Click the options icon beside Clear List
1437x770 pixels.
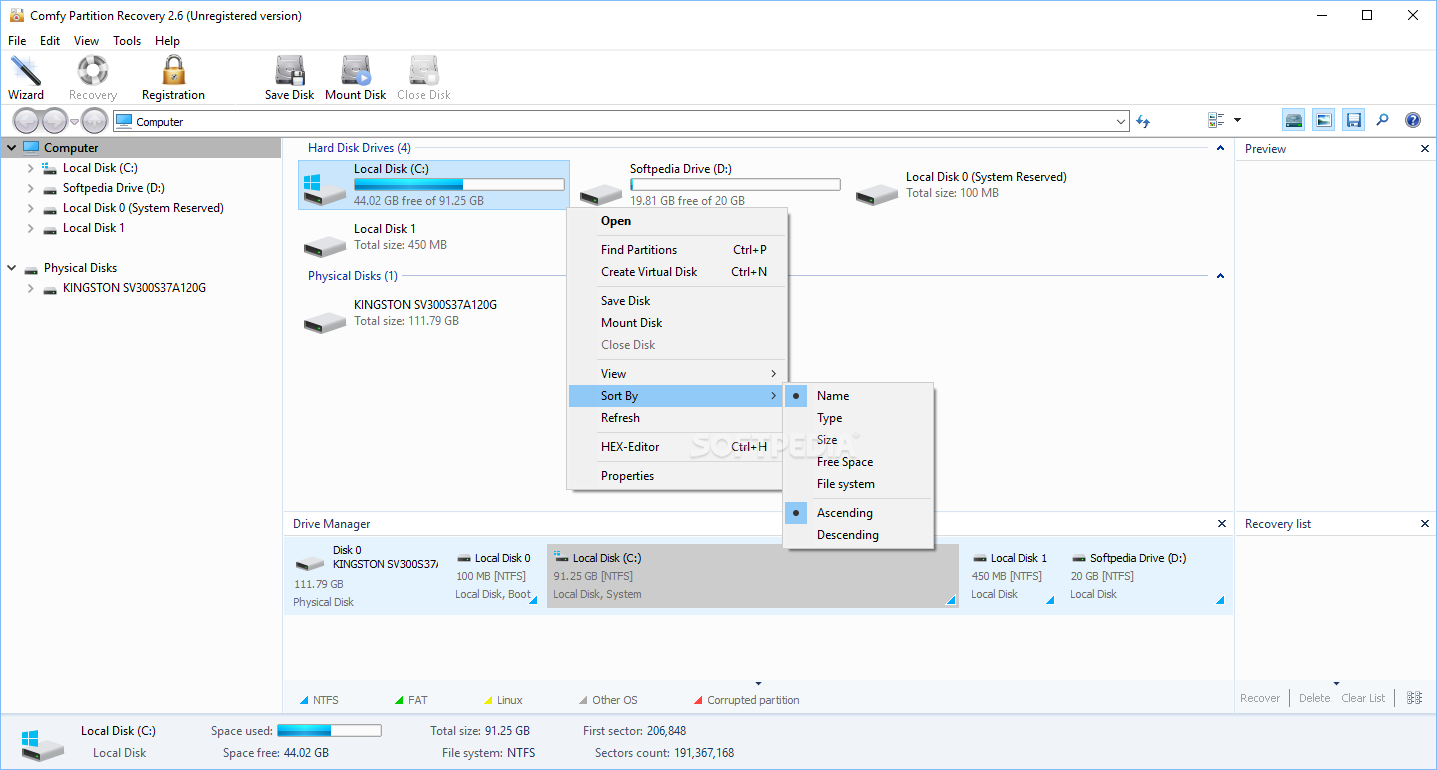1414,698
